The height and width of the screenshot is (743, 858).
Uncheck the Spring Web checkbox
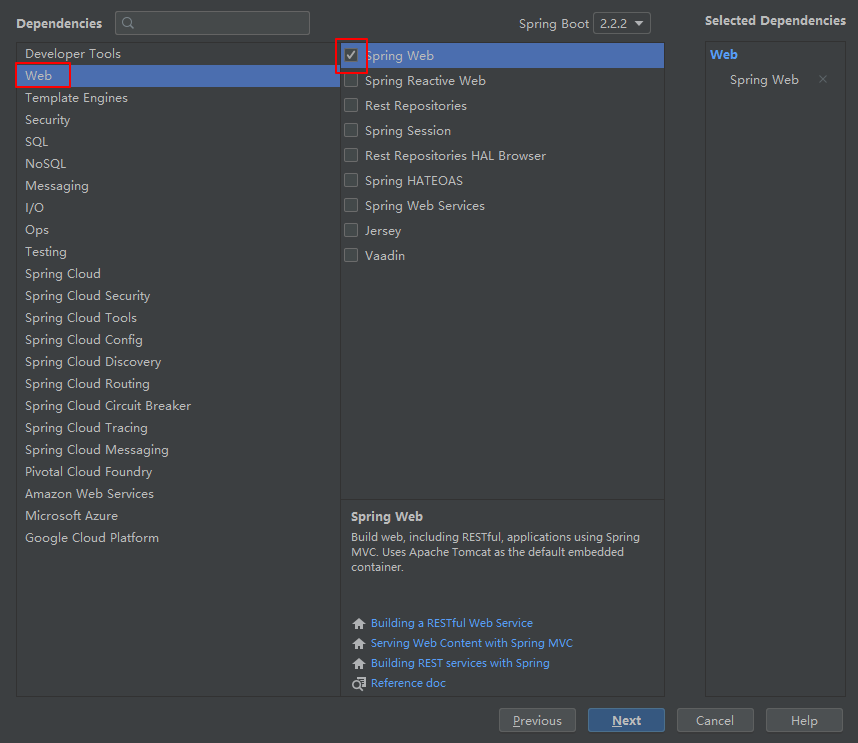pyautogui.click(x=351, y=55)
